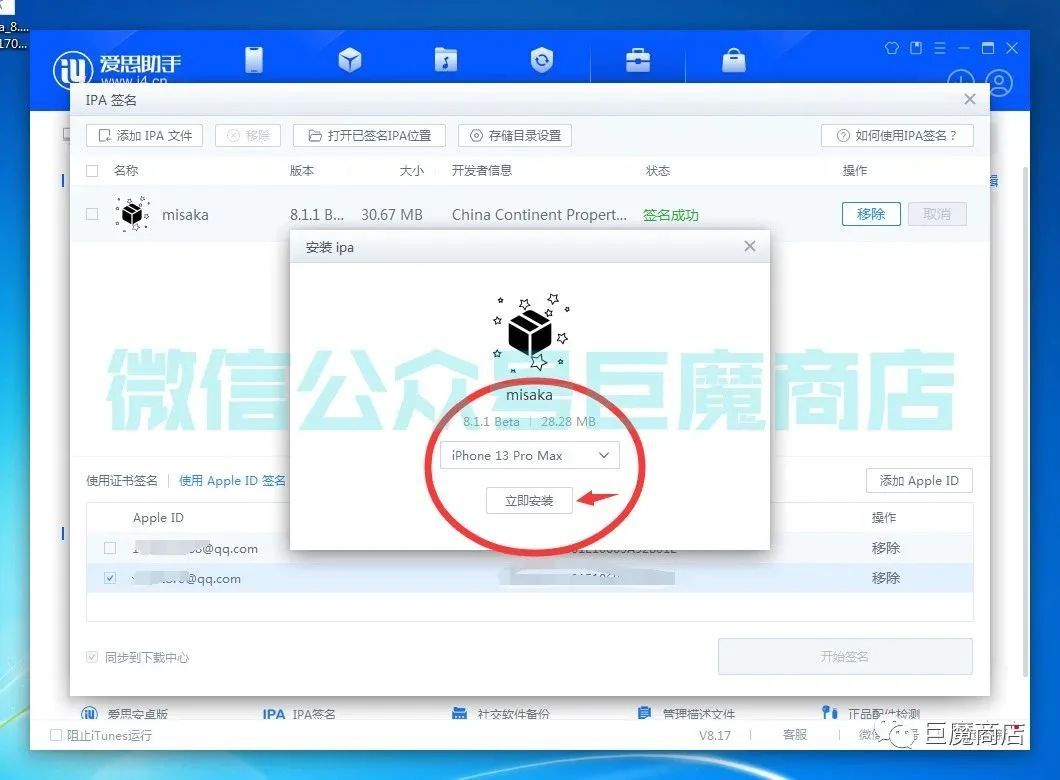The width and height of the screenshot is (1060, 780).
Task: Toggle the select-all checkbox beside 名称
Action: click(x=93, y=170)
